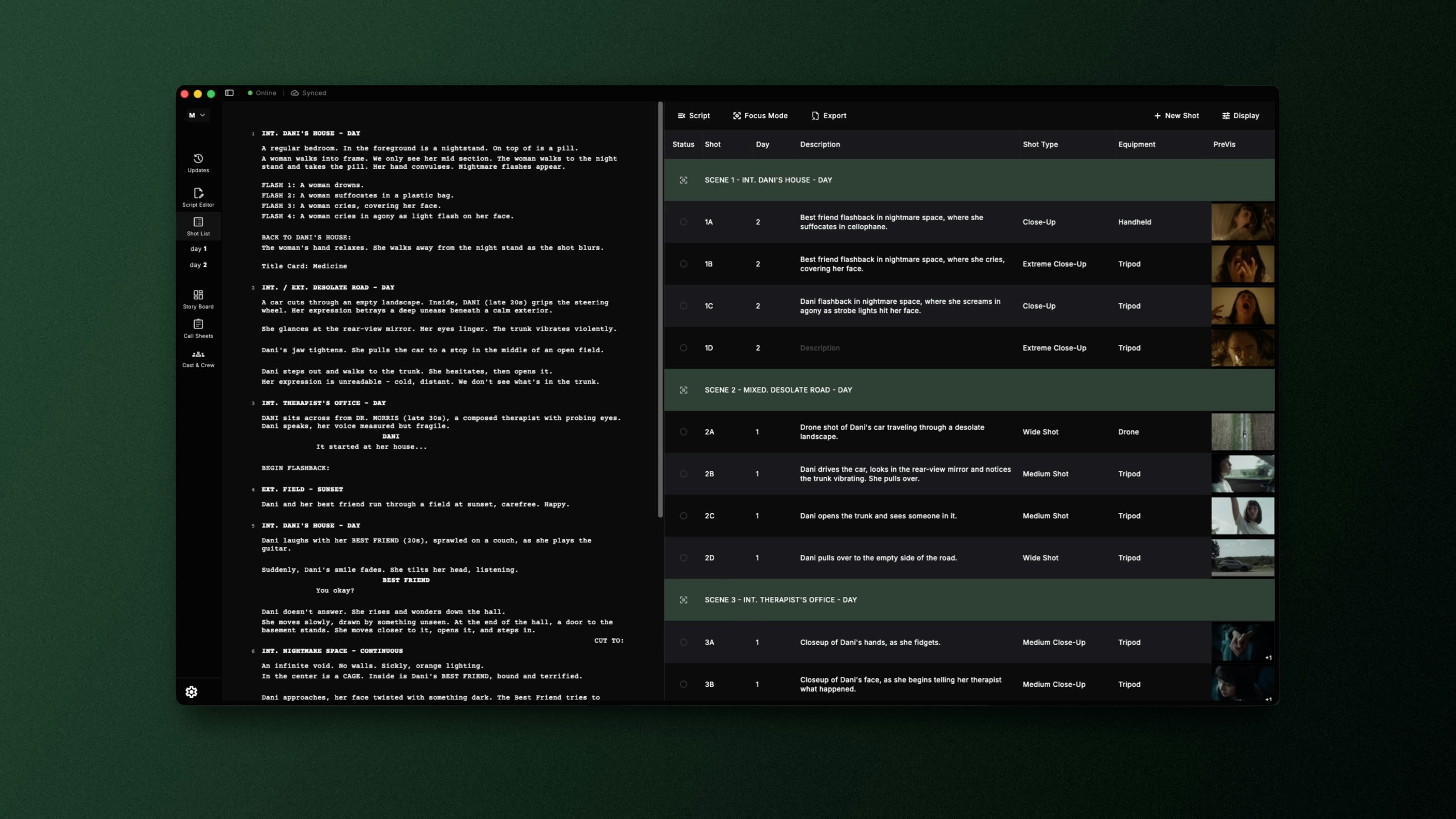Open Shot Type cell for 1B Extreme Close-Up
The height and width of the screenshot is (819, 1456).
tap(1054, 264)
